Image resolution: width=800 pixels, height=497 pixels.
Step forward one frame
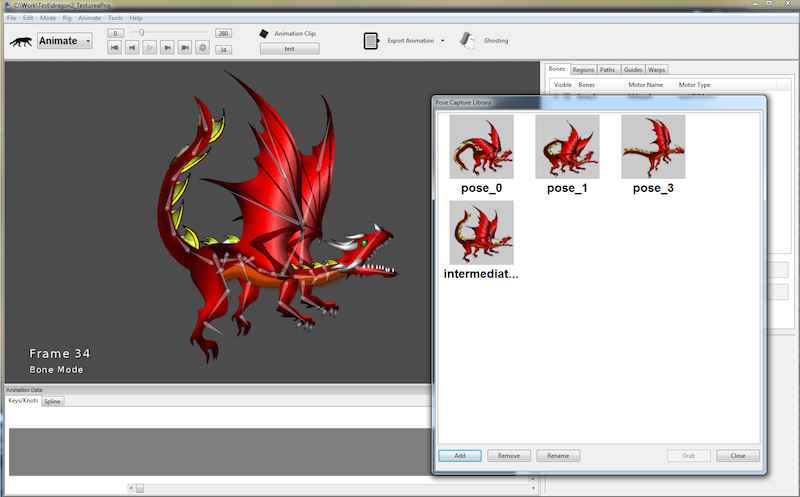tap(168, 47)
